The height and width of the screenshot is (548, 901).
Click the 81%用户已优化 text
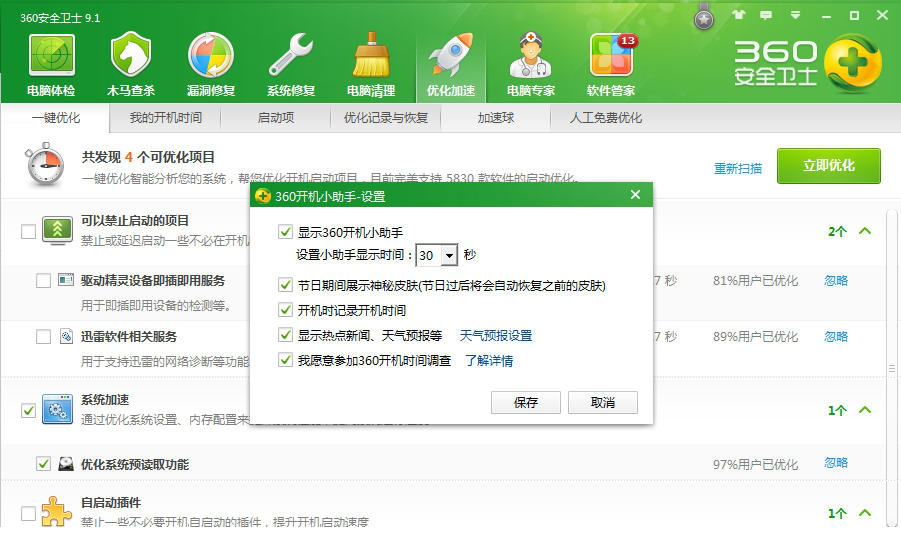756,280
